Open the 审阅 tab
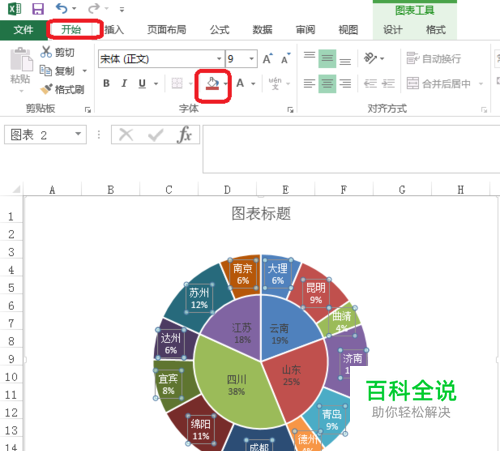This screenshot has width=500, height=451. click(x=305, y=30)
